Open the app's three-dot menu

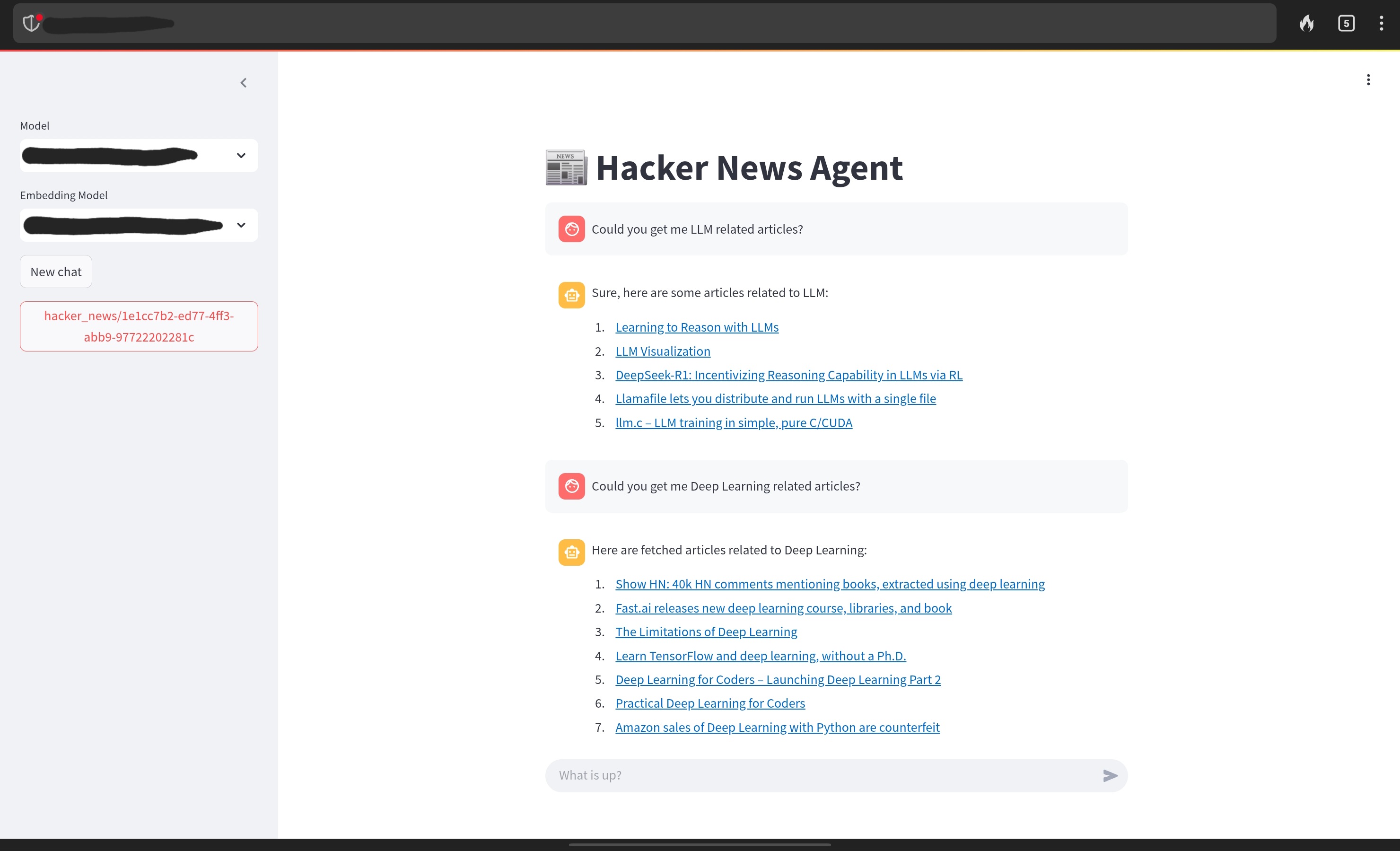[1368, 80]
